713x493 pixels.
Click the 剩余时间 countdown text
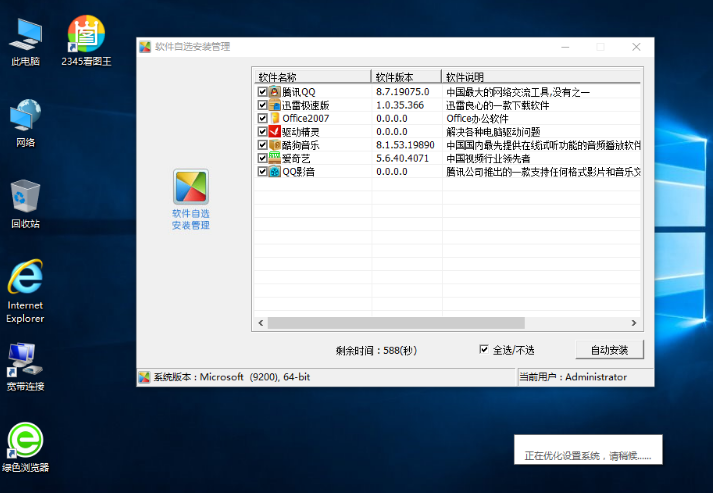pyautogui.click(x=376, y=350)
